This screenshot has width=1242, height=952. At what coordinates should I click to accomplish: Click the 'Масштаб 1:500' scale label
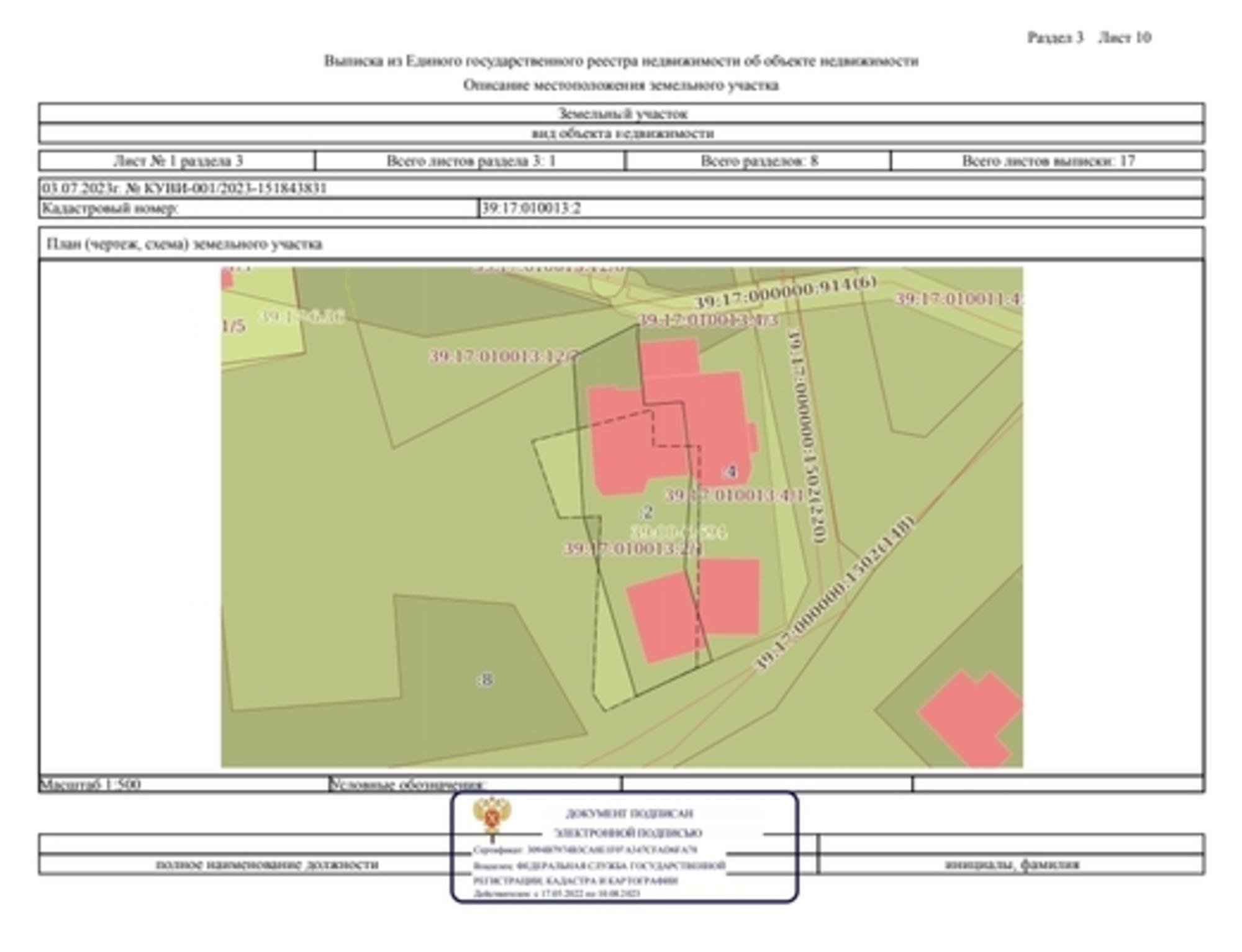91,784
